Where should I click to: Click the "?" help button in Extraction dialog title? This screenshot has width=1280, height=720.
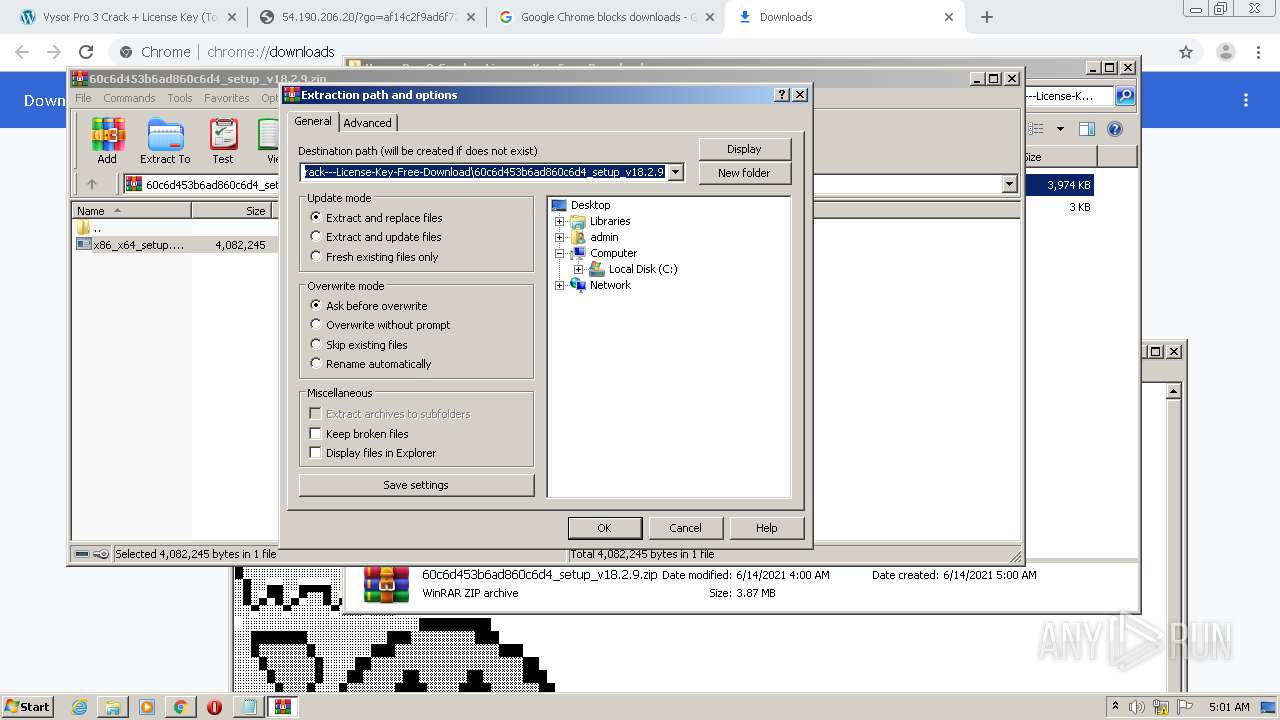coord(782,95)
